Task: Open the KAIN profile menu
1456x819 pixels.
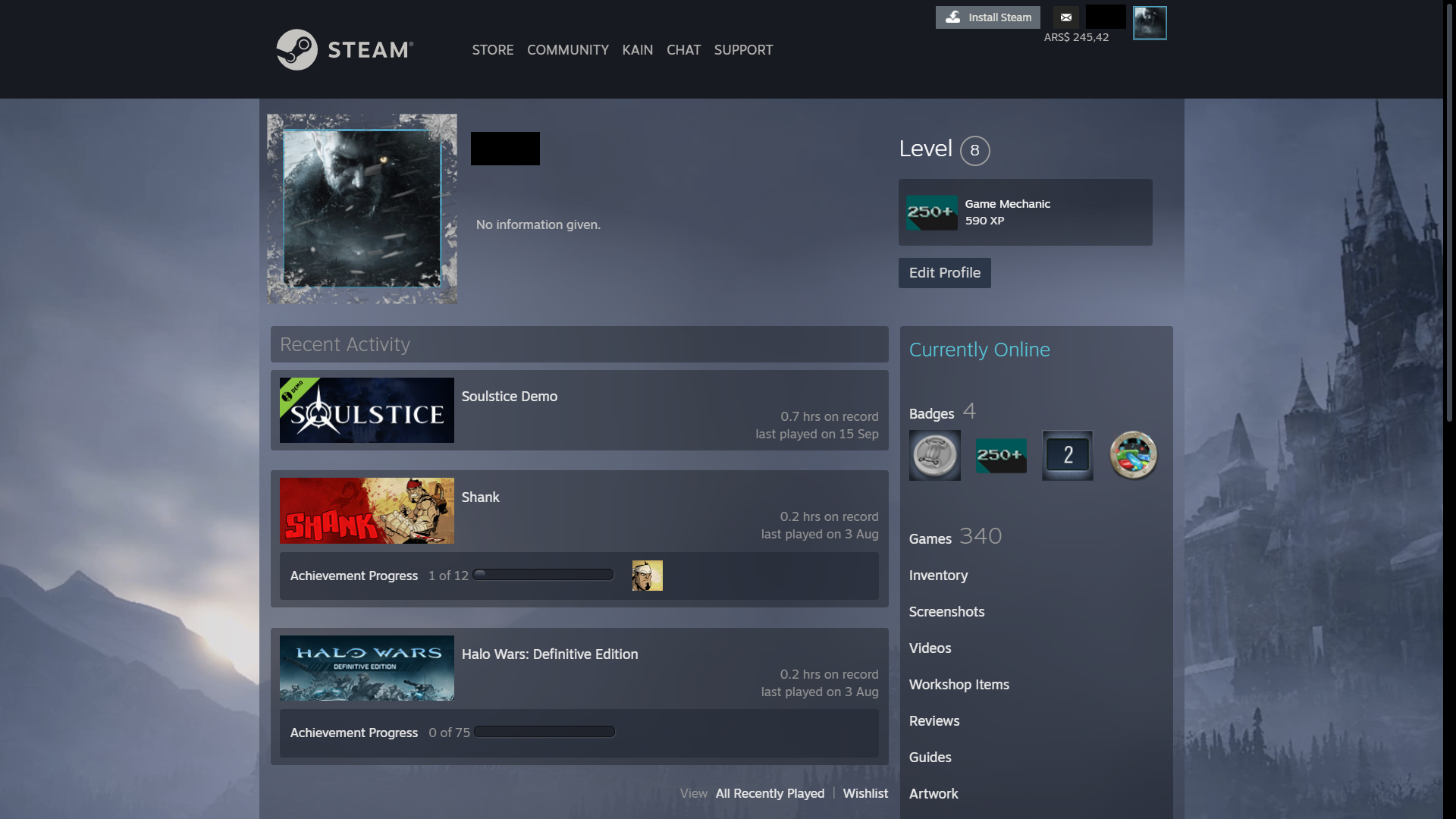Action: coord(638,50)
